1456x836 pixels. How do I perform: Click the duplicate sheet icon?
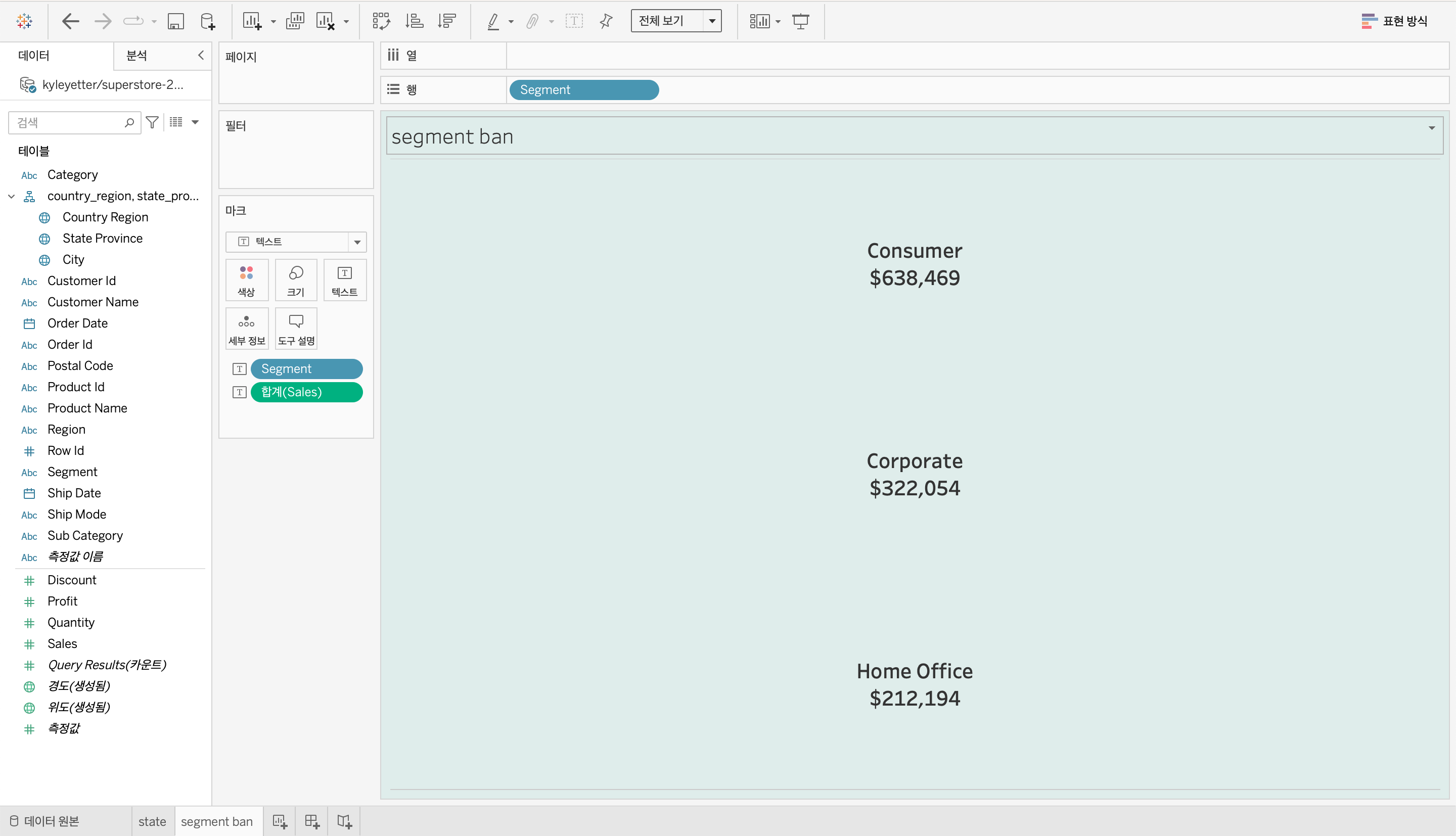coord(295,21)
